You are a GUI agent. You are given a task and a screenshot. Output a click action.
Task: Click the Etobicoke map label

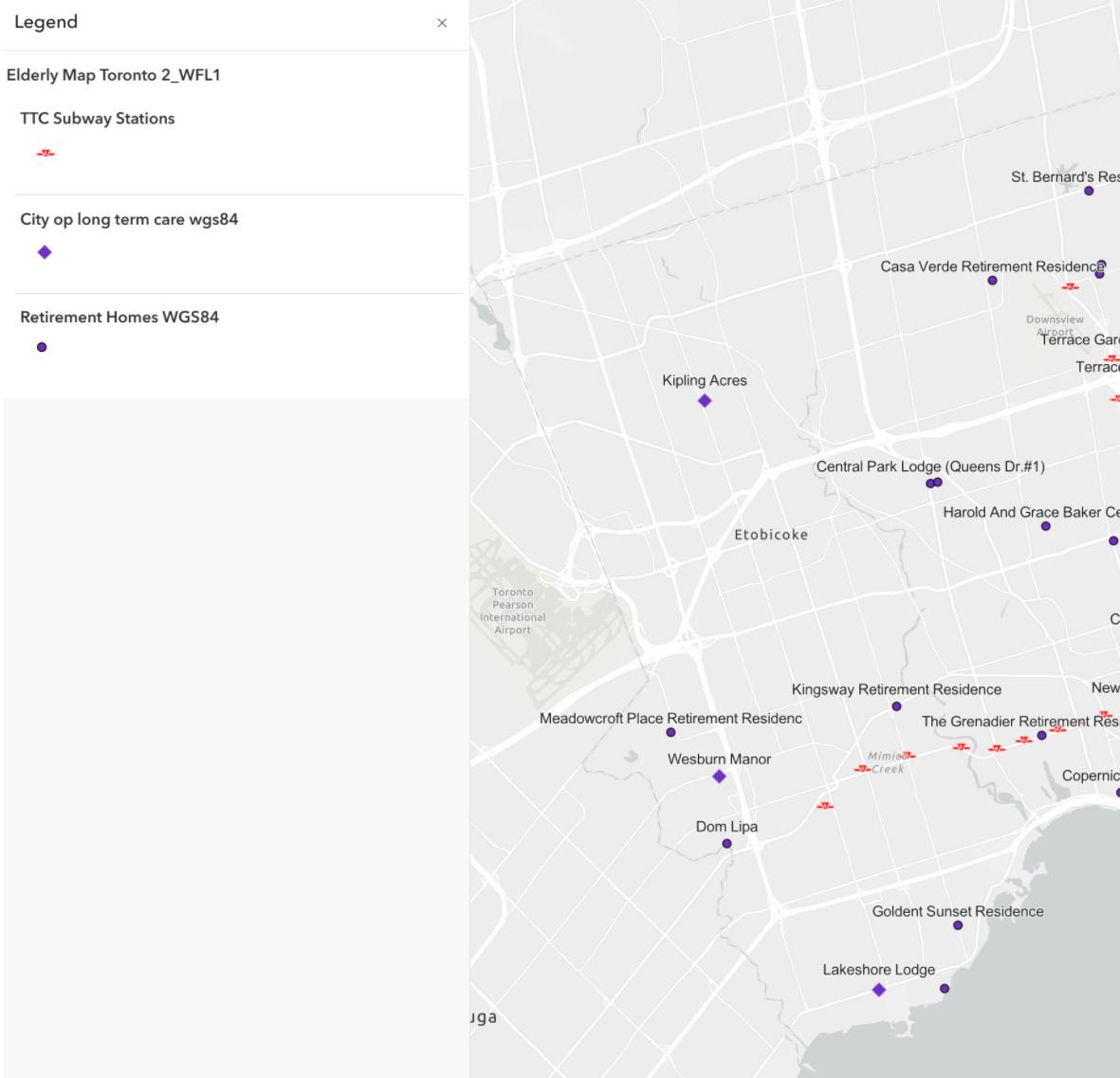(x=771, y=535)
